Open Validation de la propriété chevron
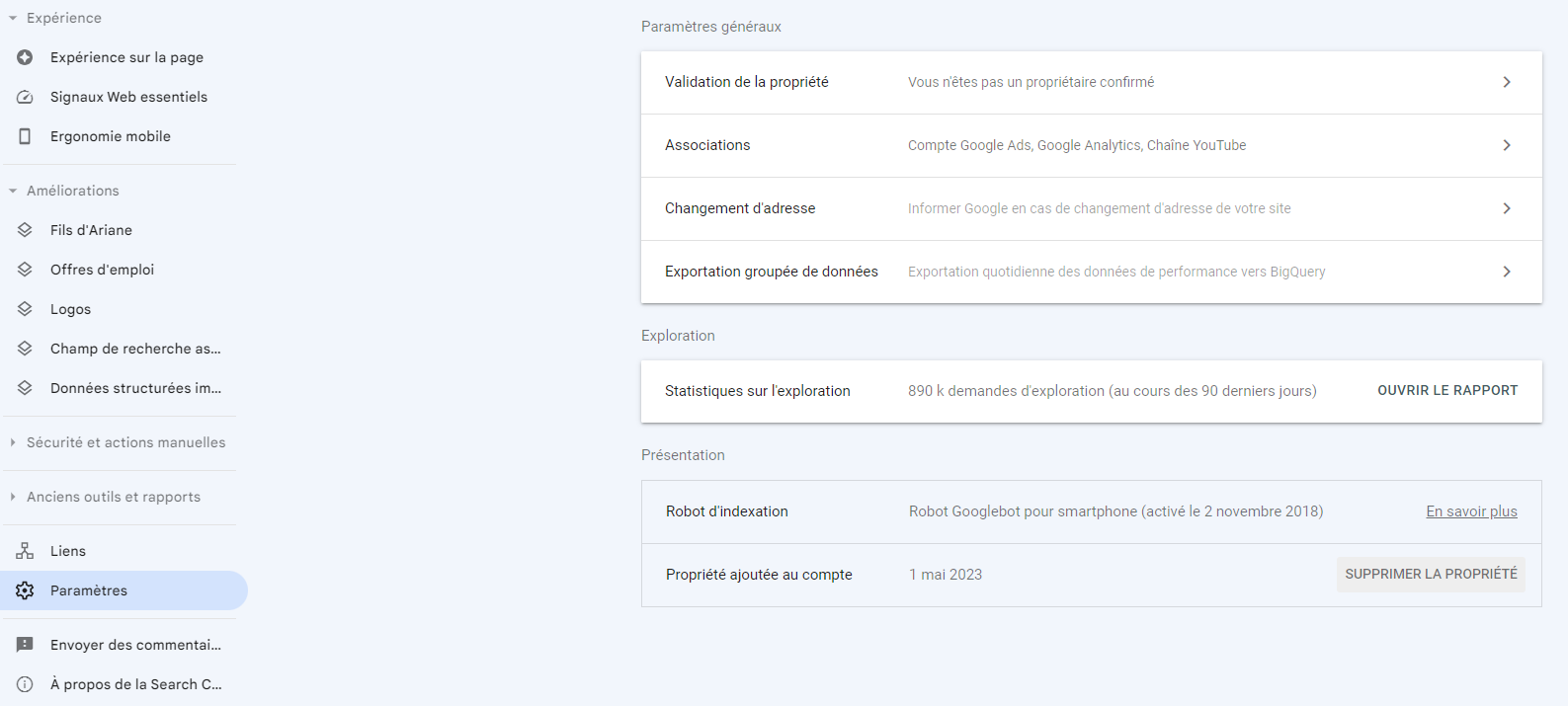This screenshot has height=706, width=1568. point(1506,82)
